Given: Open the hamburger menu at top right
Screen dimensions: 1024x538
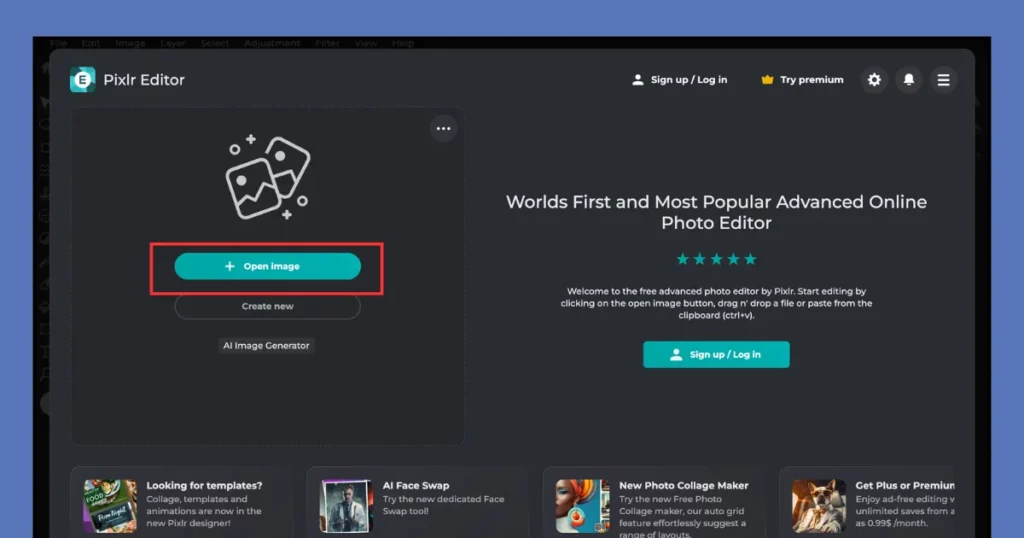Looking at the screenshot, I should pyautogui.click(x=943, y=80).
